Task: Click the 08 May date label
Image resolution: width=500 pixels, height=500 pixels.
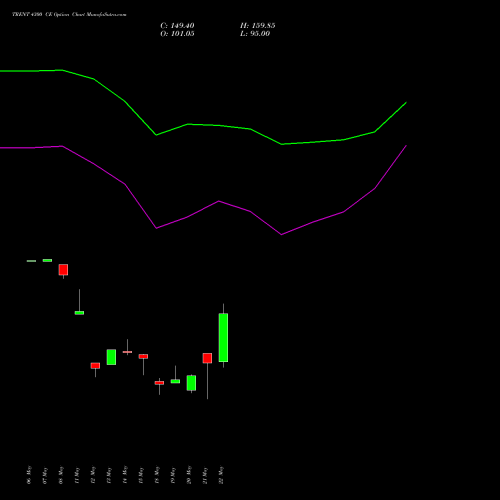Action: pos(61,475)
